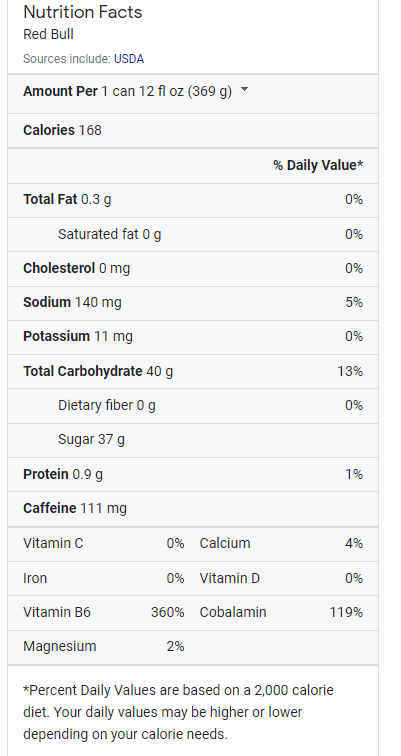
Task: Select the Cholesterol 0 mg row
Action: pyautogui.click(x=193, y=269)
